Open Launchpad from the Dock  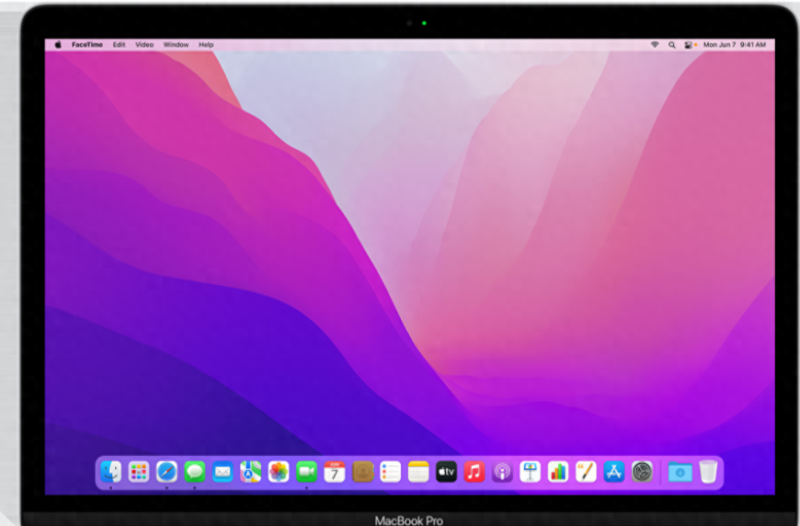point(139,471)
